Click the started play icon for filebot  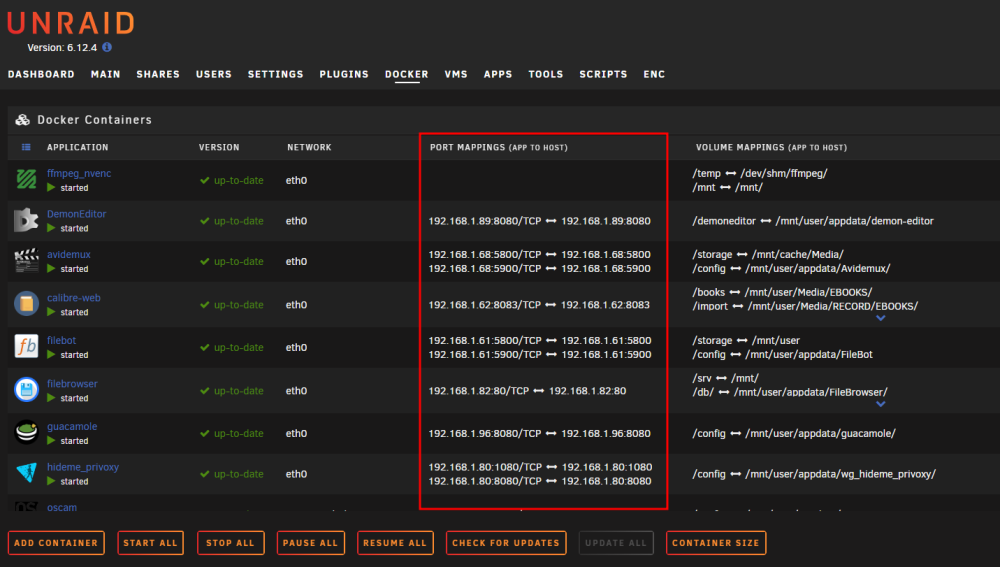(x=51, y=355)
